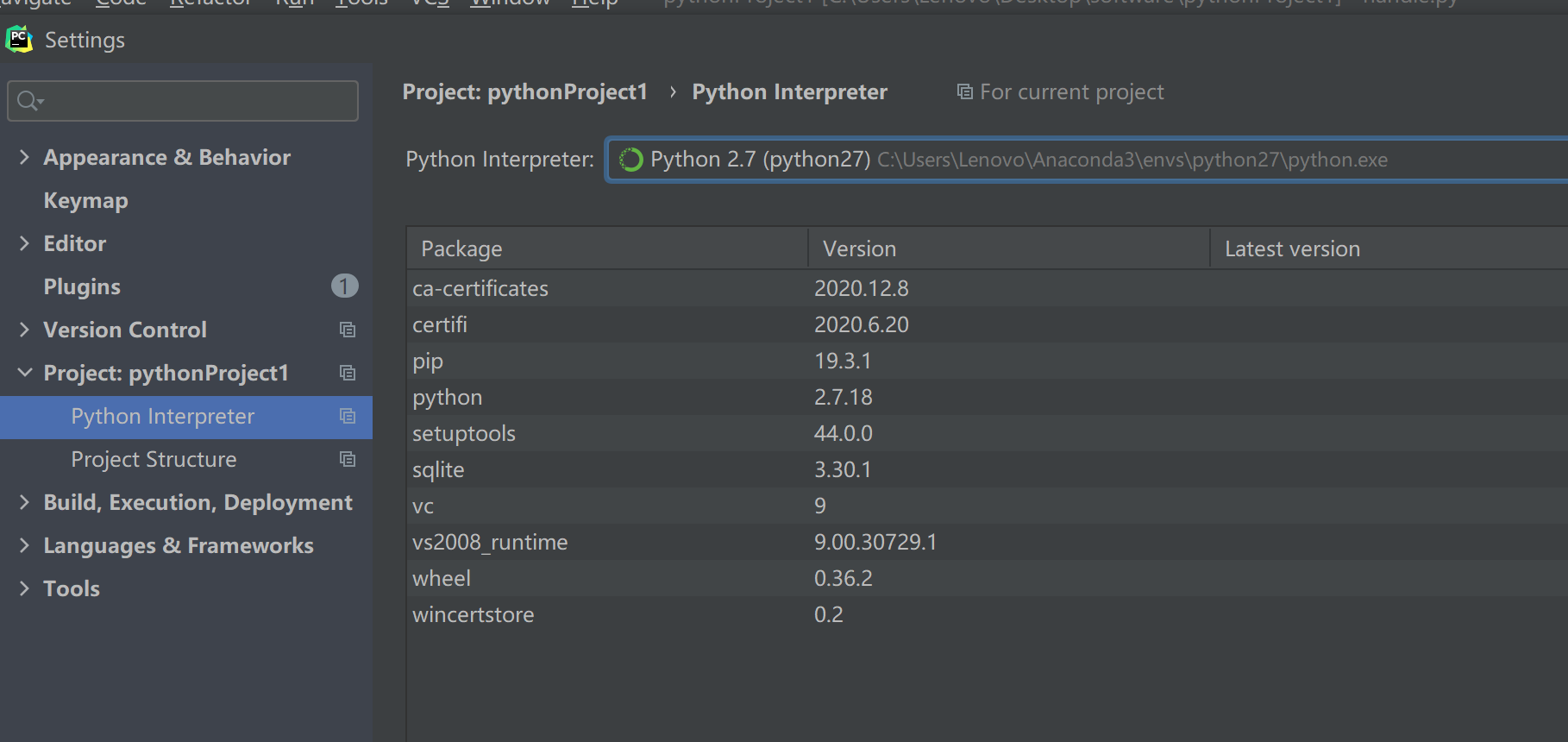Open the Refactor menu

pyautogui.click(x=210, y=3)
